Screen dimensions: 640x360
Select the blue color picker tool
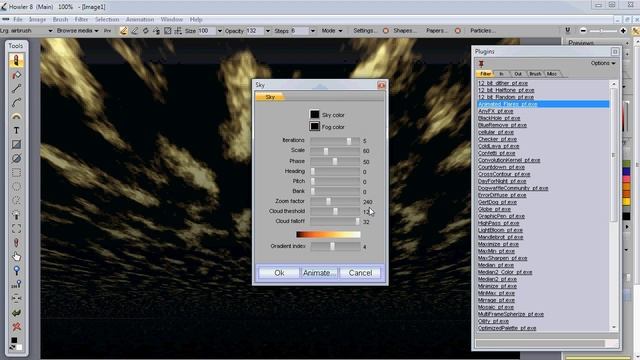16,271
